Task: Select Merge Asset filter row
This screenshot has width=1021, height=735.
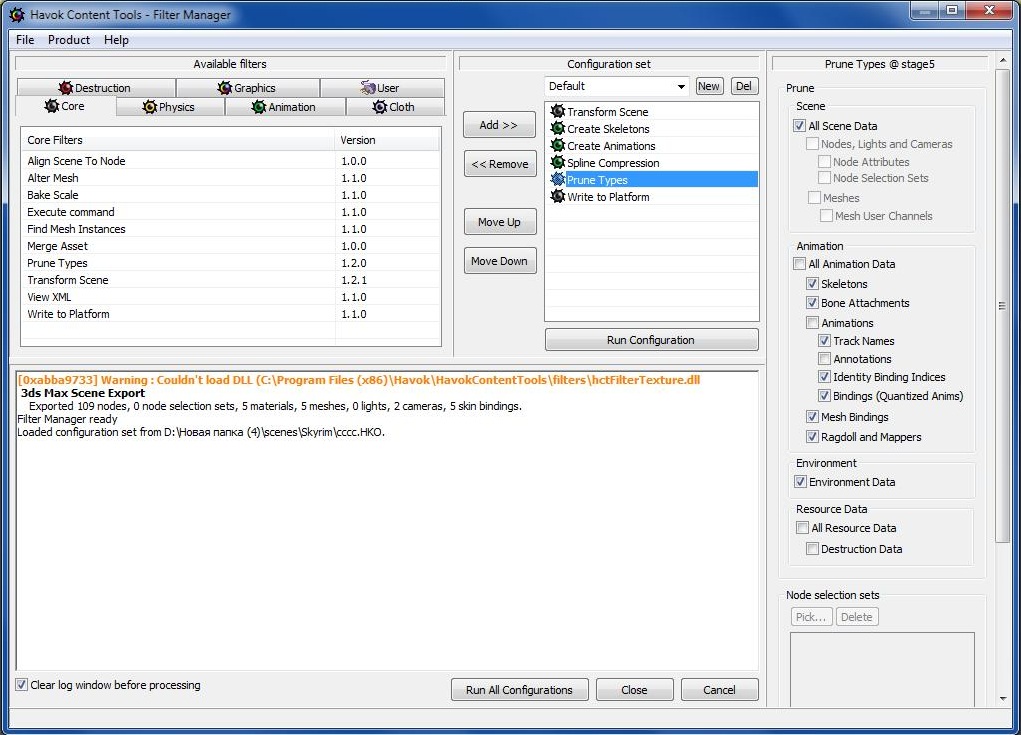Action: (231, 245)
